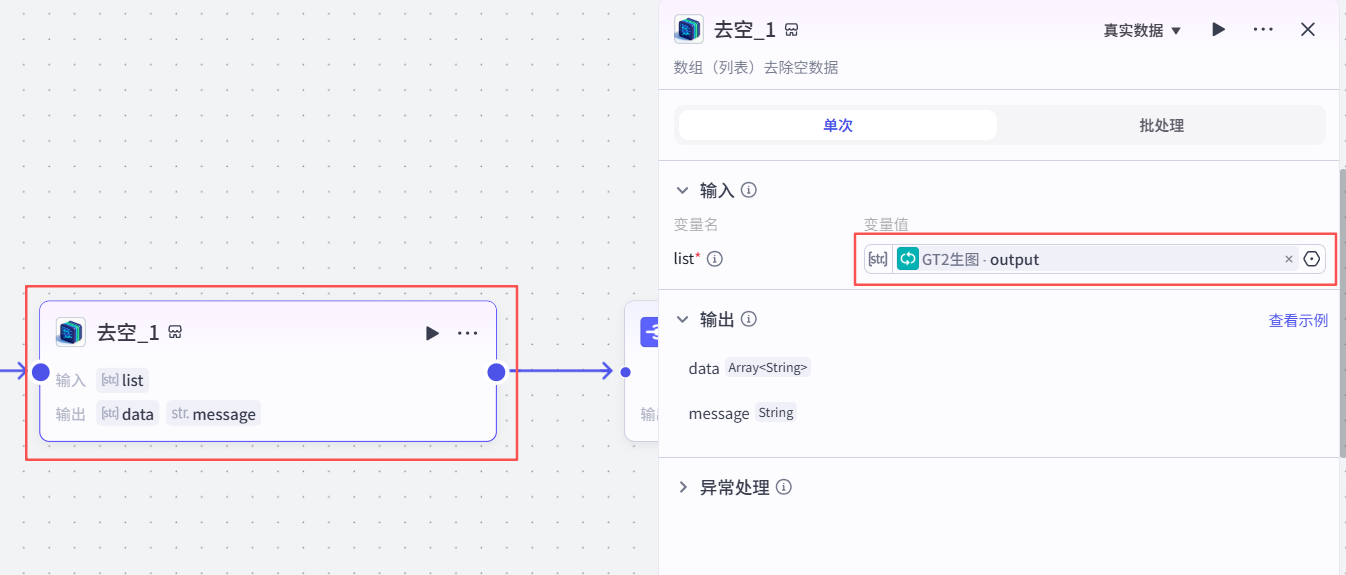Select the message output tag on canvas node
Screen dimensions: 1346x575
(x=214, y=414)
